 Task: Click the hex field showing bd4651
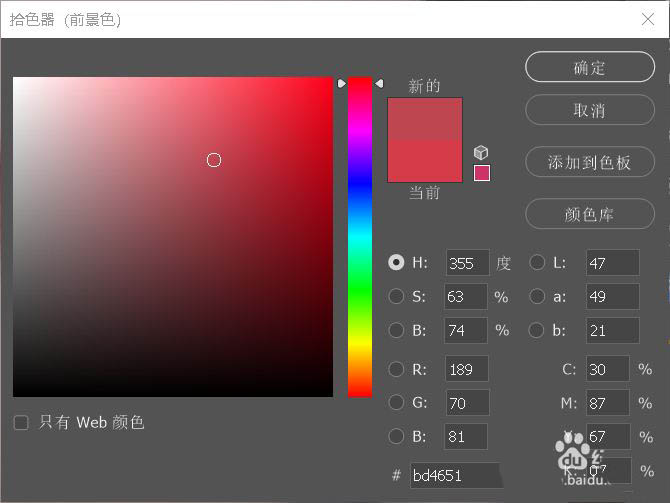coord(456,475)
